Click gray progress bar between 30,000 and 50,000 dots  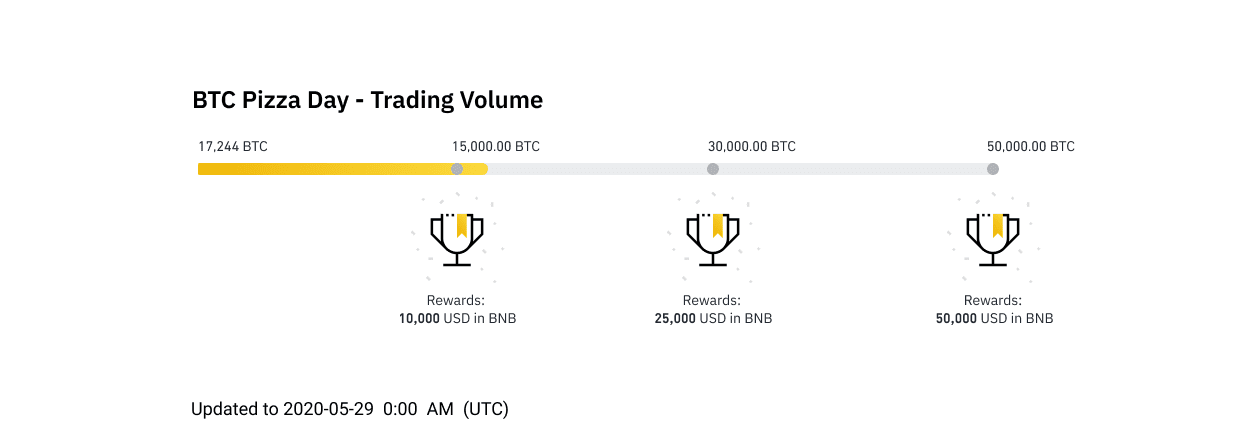coord(853,169)
